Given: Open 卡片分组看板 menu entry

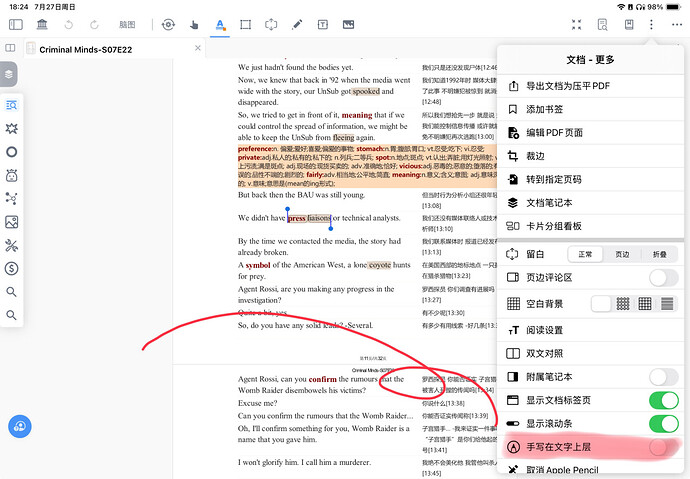Looking at the screenshot, I should pyautogui.click(x=590, y=226).
